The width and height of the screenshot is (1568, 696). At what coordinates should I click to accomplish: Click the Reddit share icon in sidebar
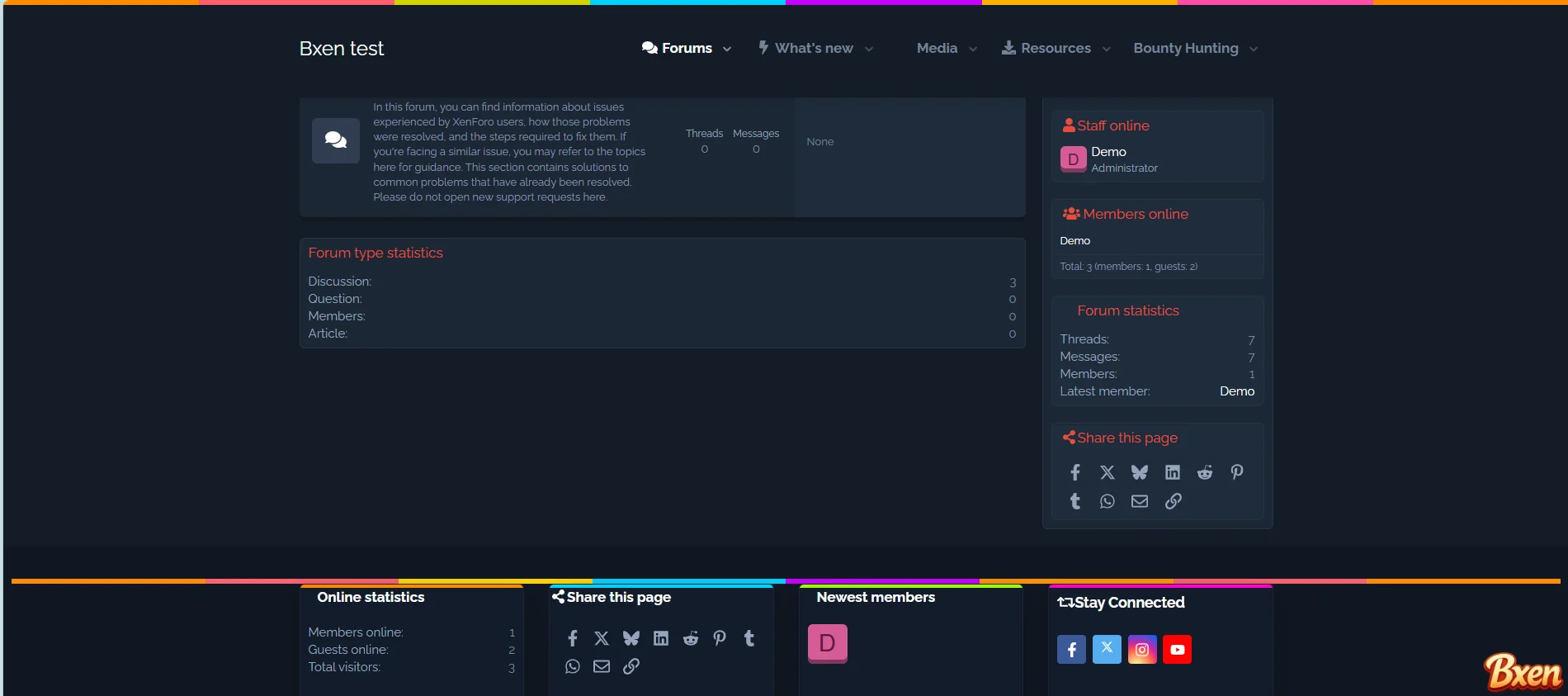[x=1204, y=472]
